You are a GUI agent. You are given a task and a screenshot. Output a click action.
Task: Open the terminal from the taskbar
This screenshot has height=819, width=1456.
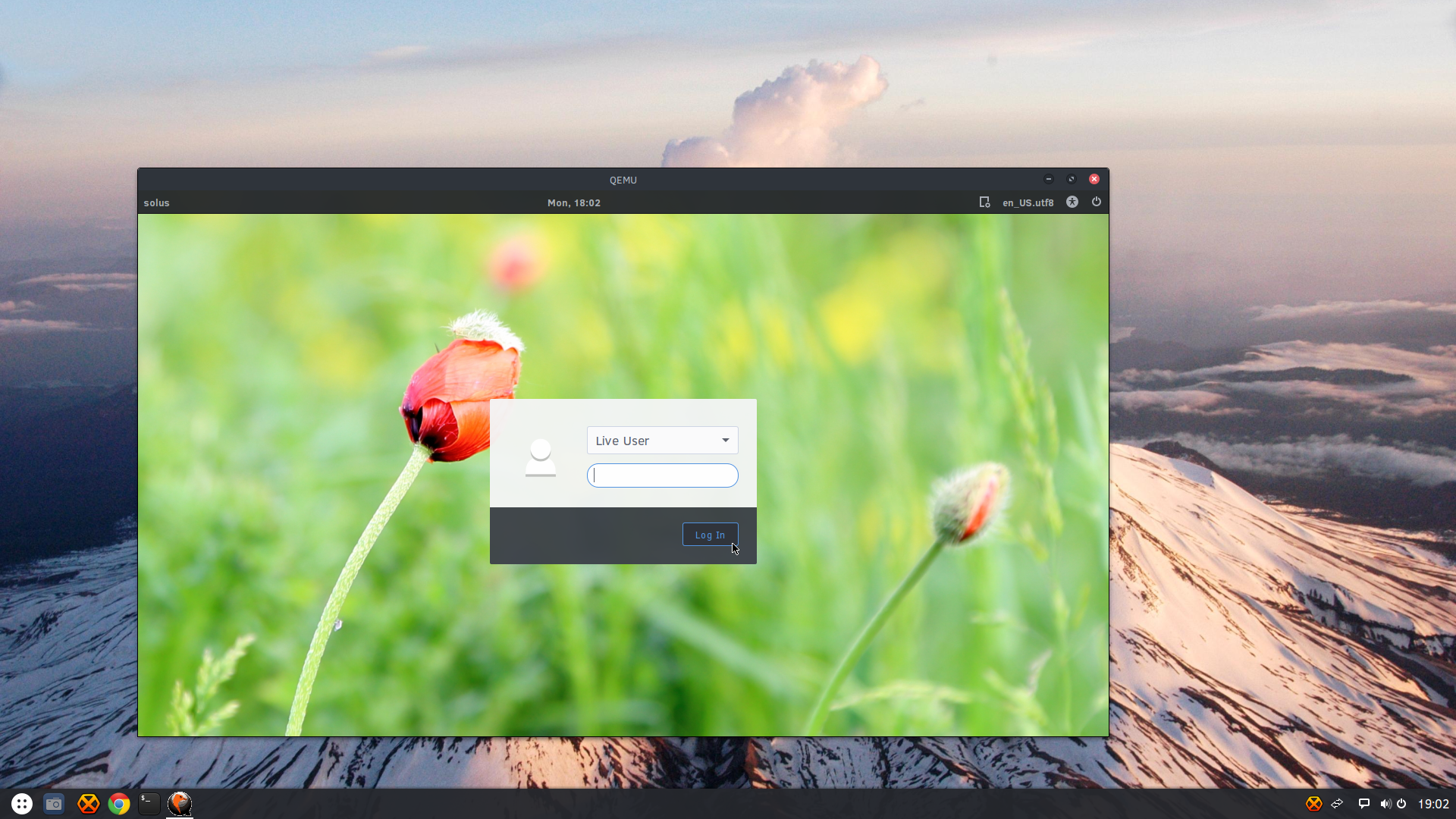[149, 804]
